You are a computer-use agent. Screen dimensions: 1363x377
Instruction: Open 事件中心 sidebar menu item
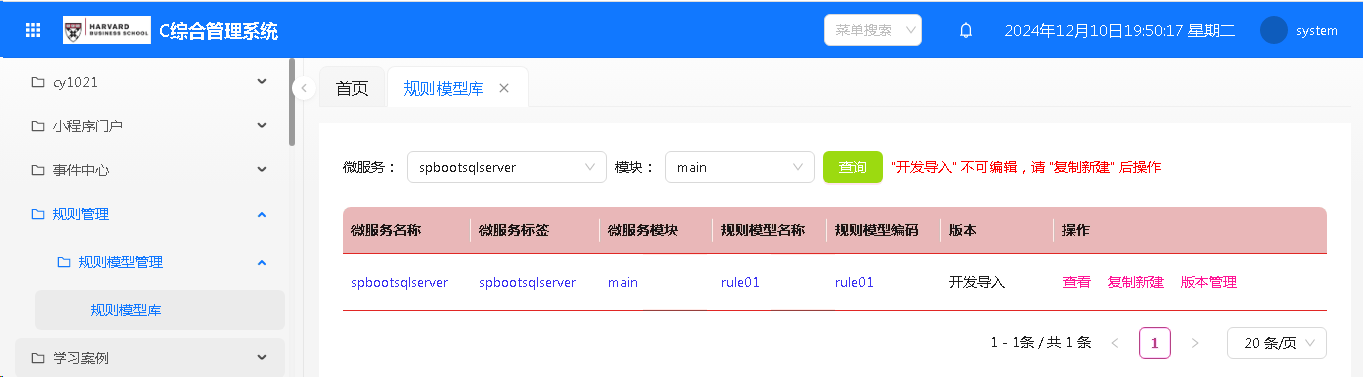[x=150, y=170]
